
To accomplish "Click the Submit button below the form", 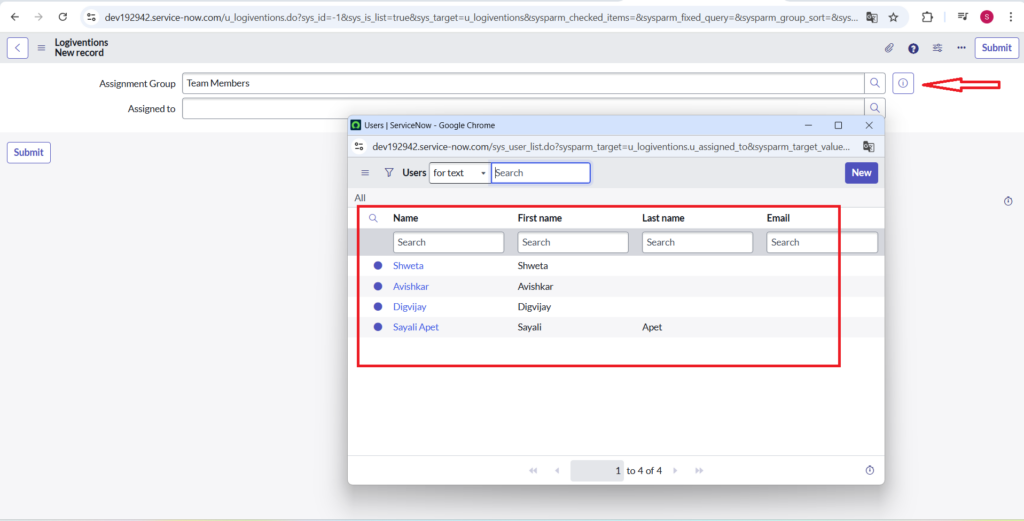I will [29, 152].
